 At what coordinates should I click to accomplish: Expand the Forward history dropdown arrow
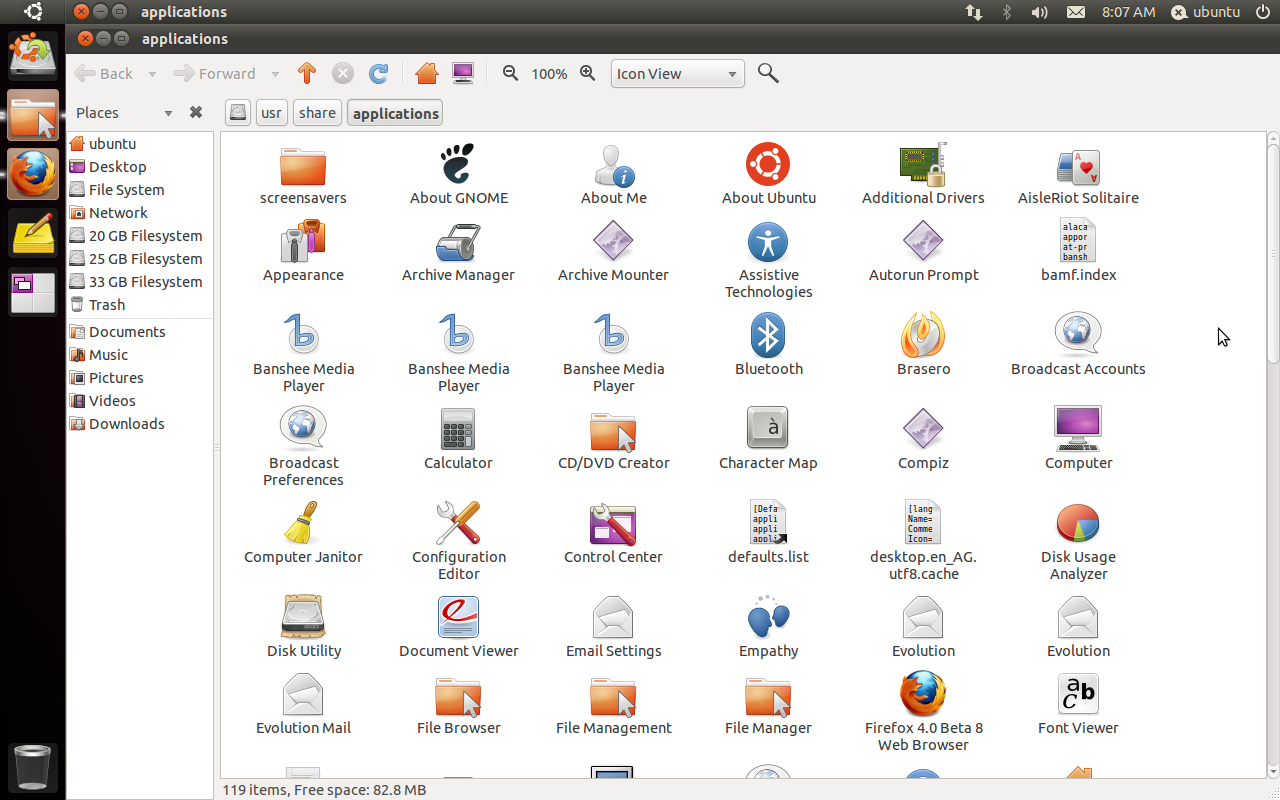tap(275, 74)
